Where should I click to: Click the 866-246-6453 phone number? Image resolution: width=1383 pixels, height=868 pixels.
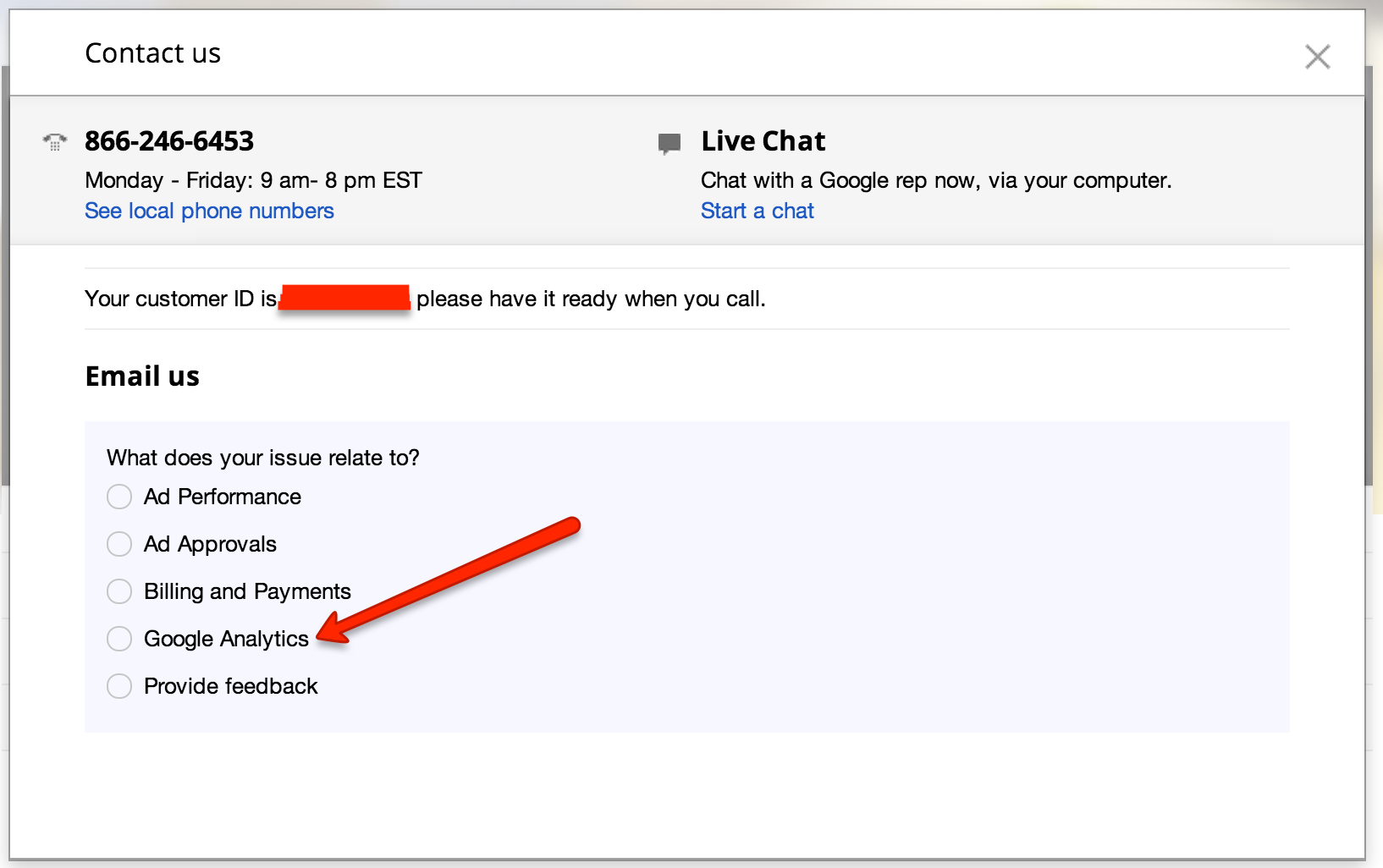(x=169, y=141)
